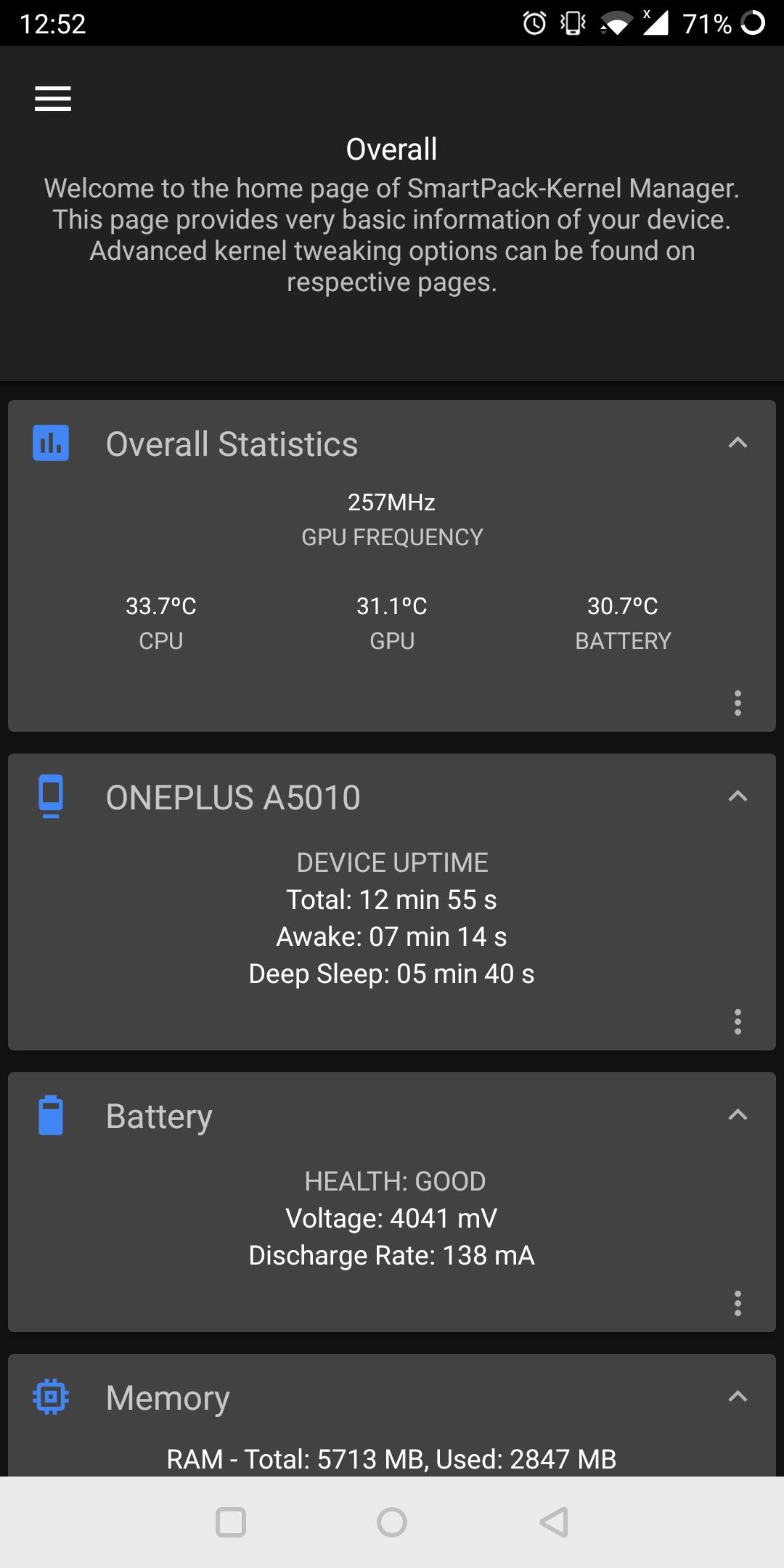The height and width of the screenshot is (1568, 784).
Task: Tap the GPU frequency 257MHz reading
Action: [392, 502]
